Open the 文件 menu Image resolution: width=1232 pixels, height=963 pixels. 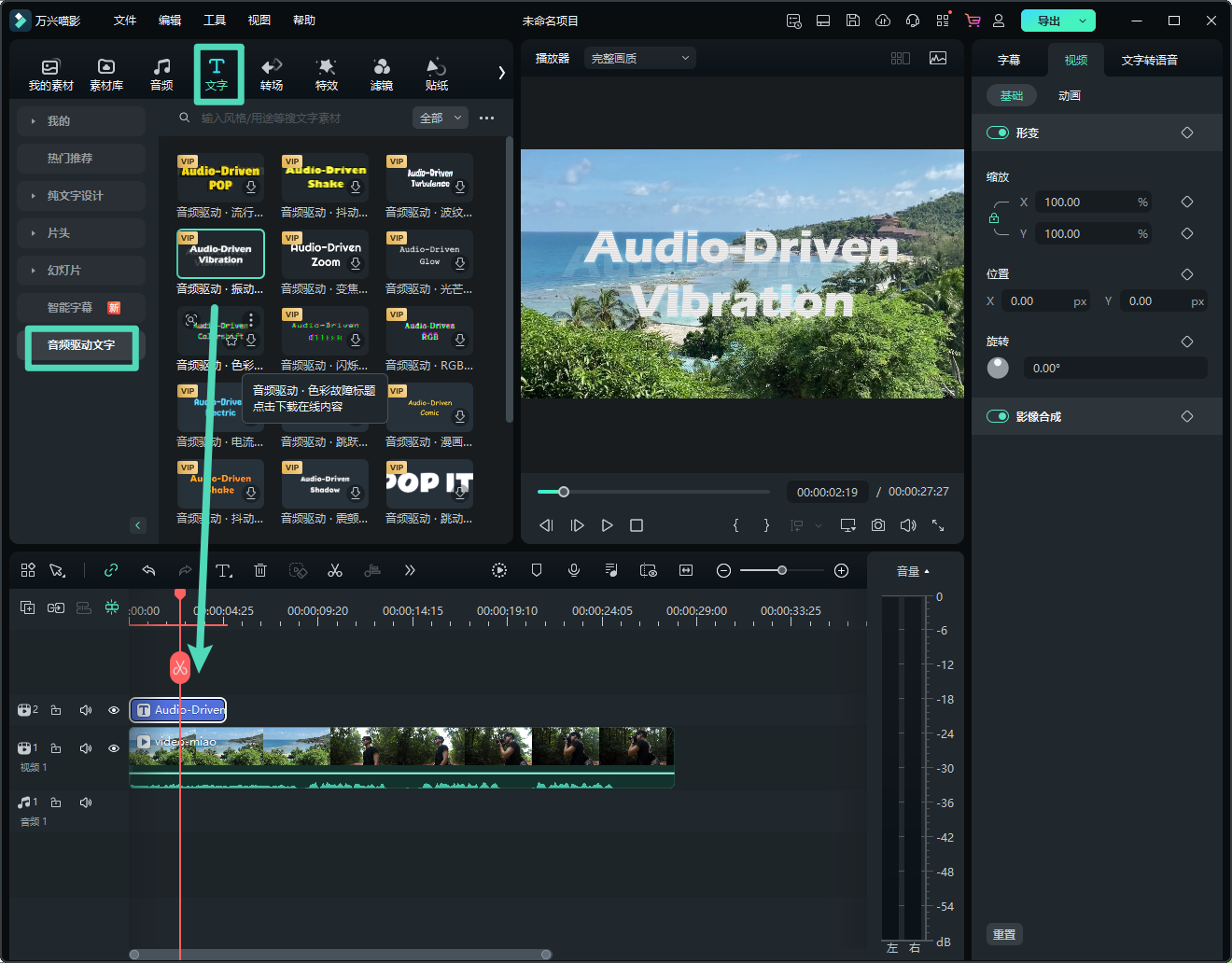tap(125, 21)
